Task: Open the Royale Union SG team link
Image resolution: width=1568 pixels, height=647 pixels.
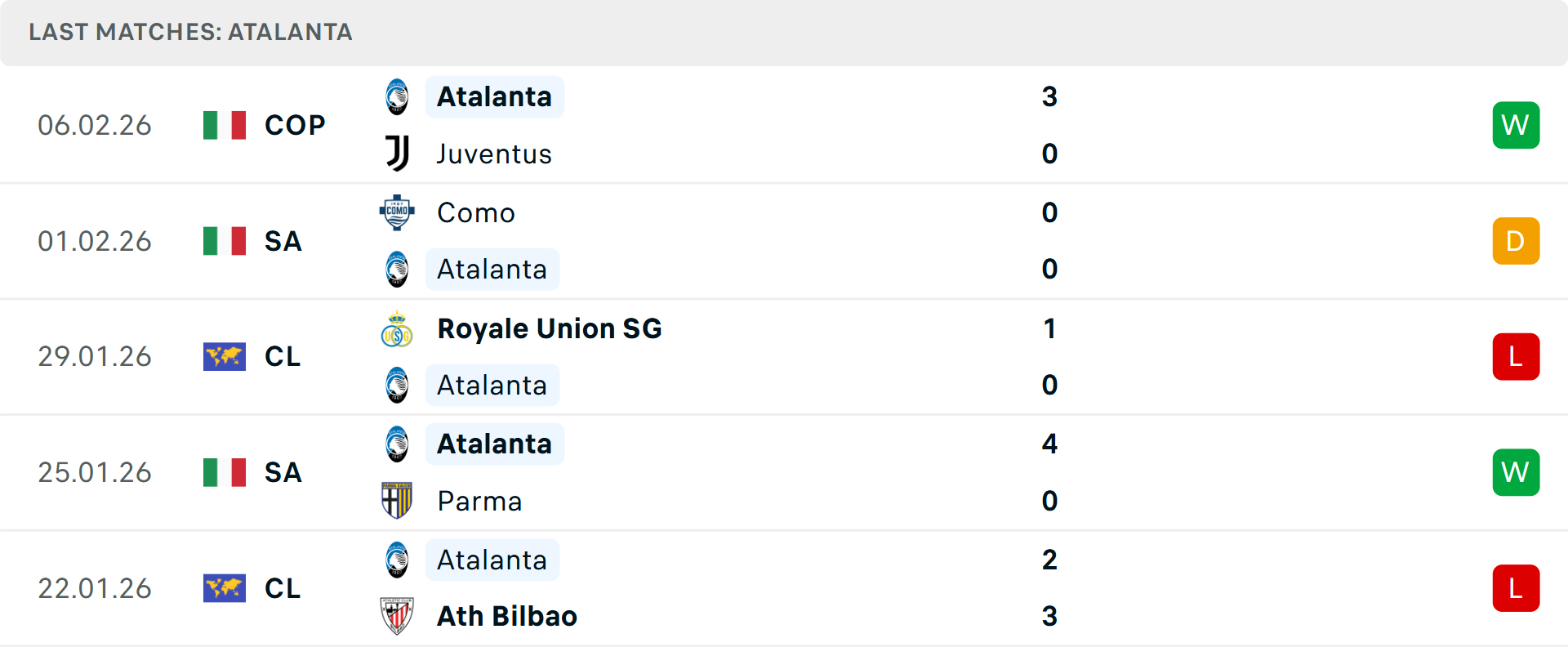Action: coord(549,329)
